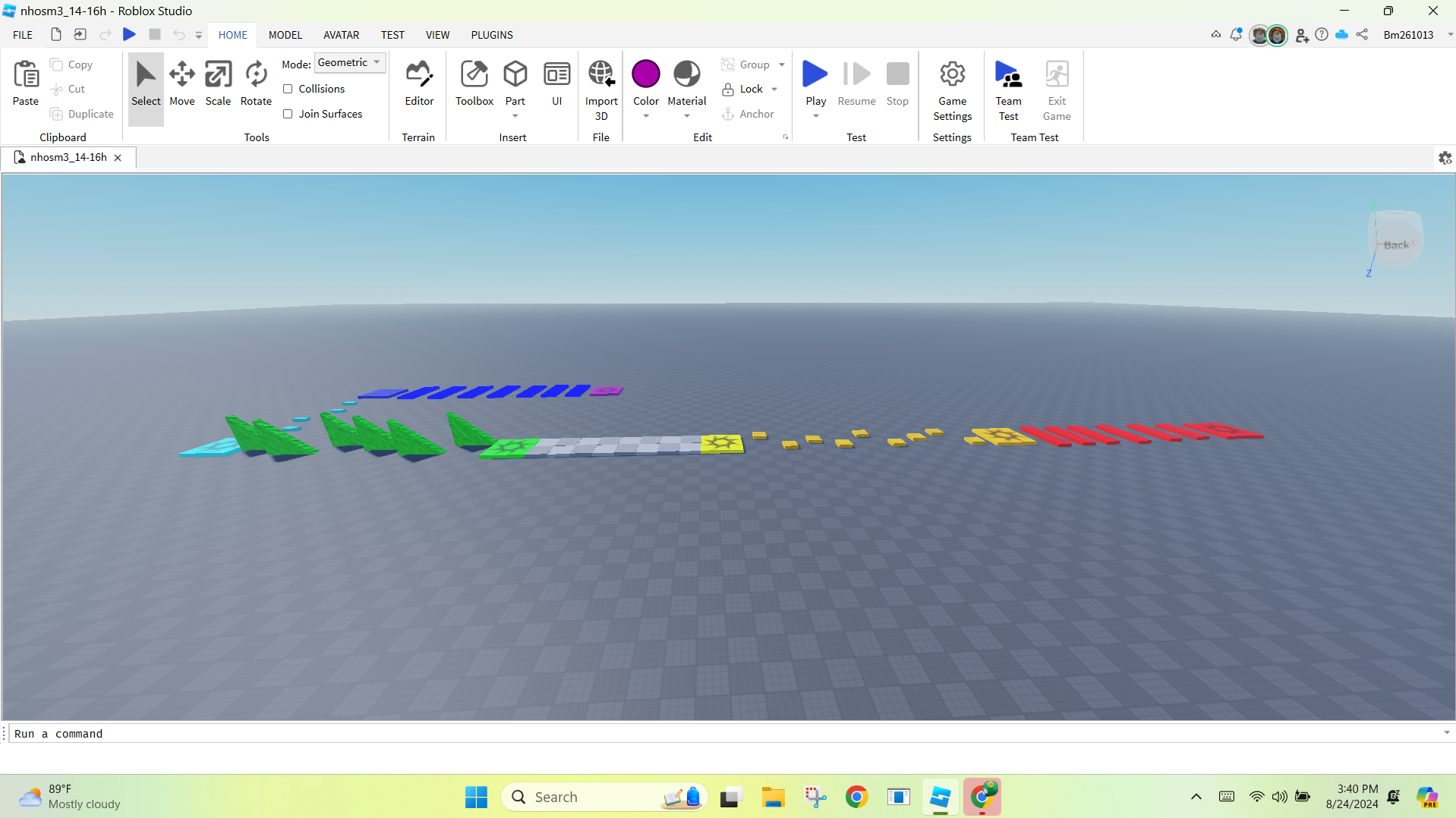
Task: Toggle the Collisions checkbox
Action: [x=288, y=89]
